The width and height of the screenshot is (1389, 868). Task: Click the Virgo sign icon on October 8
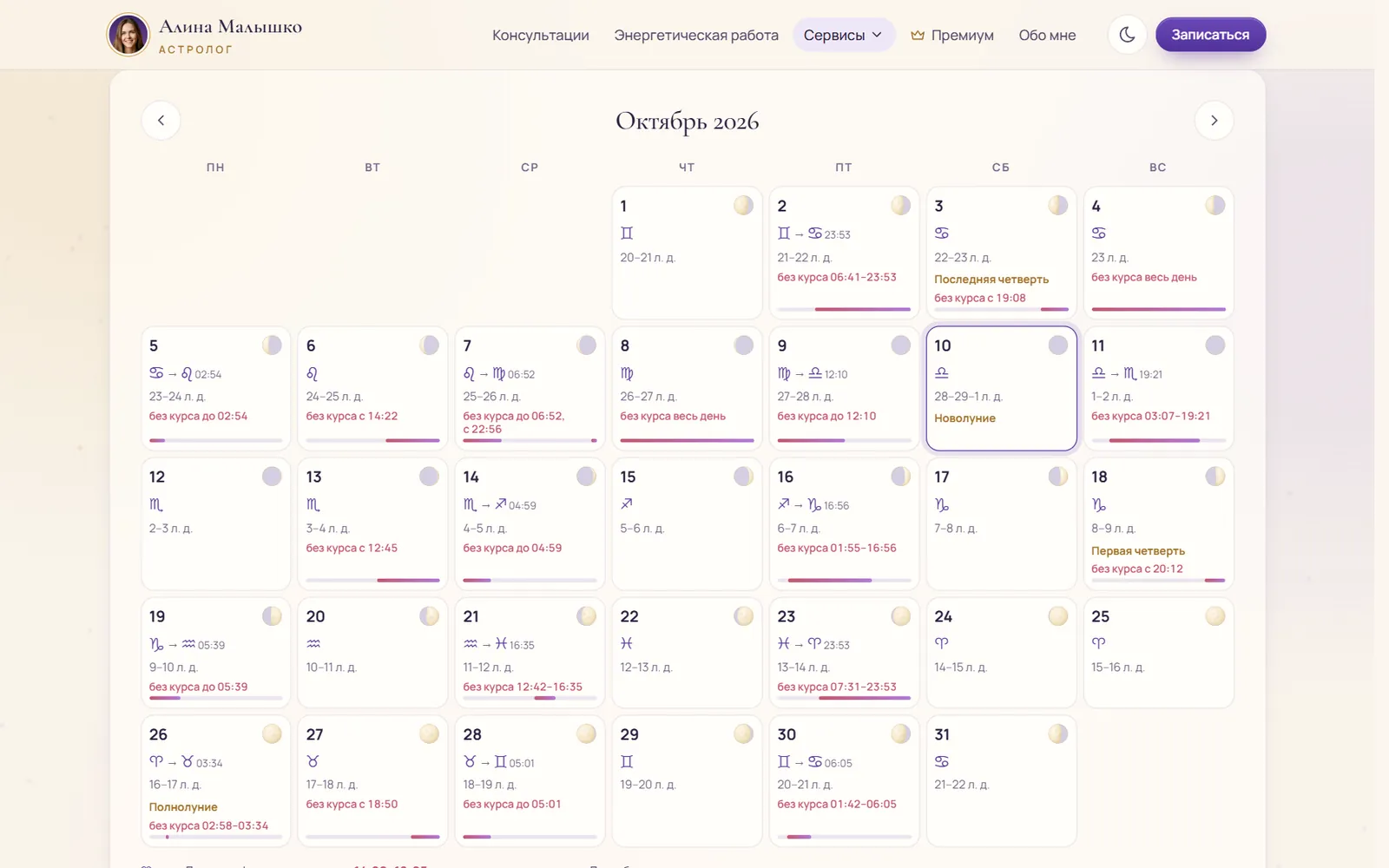pyautogui.click(x=627, y=373)
